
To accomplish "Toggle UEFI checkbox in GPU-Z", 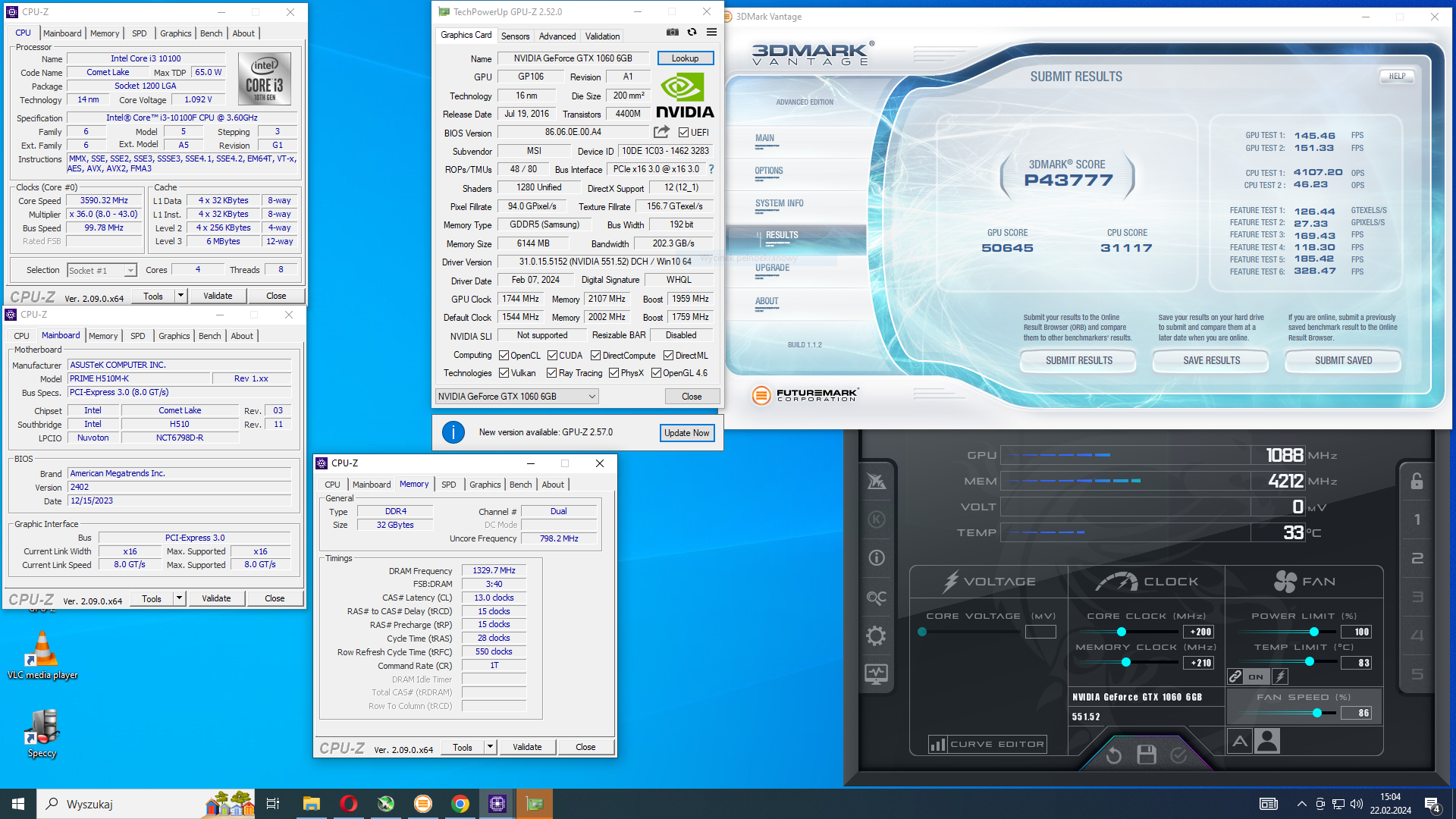I will point(683,133).
